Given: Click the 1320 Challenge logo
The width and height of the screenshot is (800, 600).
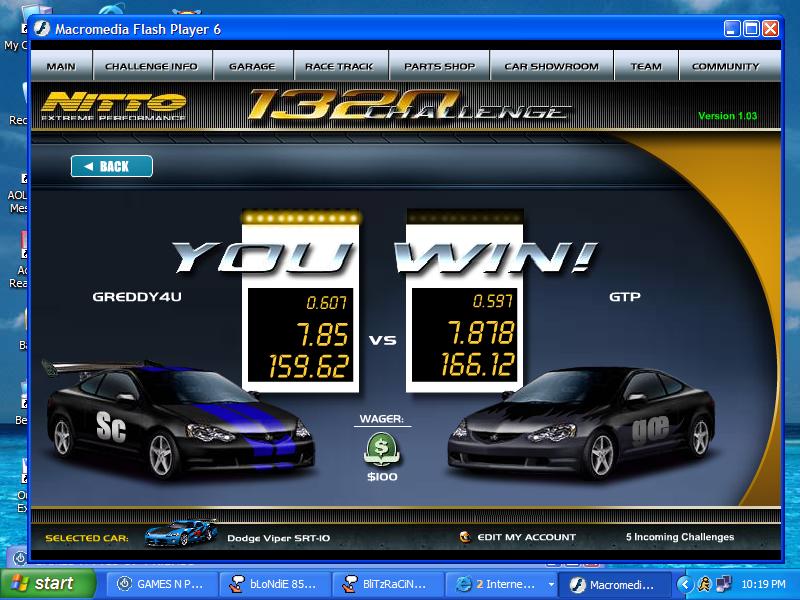Looking at the screenshot, I should (x=408, y=105).
